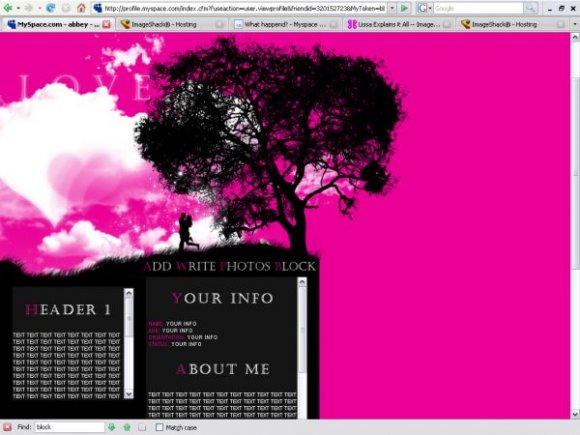Switch to the last ImageShack Hosting tab
580x435 pixels.
click(x=513, y=24)
